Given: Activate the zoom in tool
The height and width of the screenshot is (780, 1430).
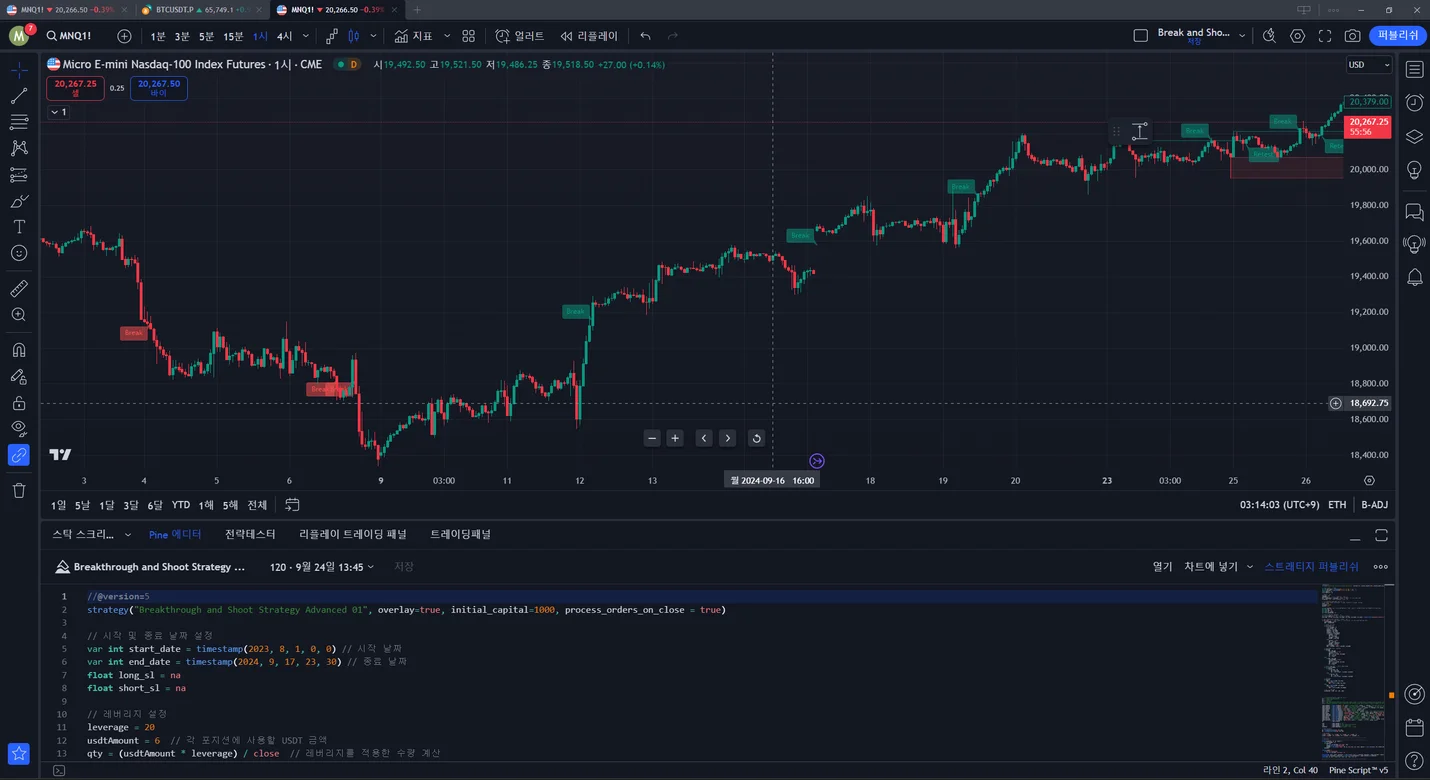Looking at the screenshot, I should (19, 315).
